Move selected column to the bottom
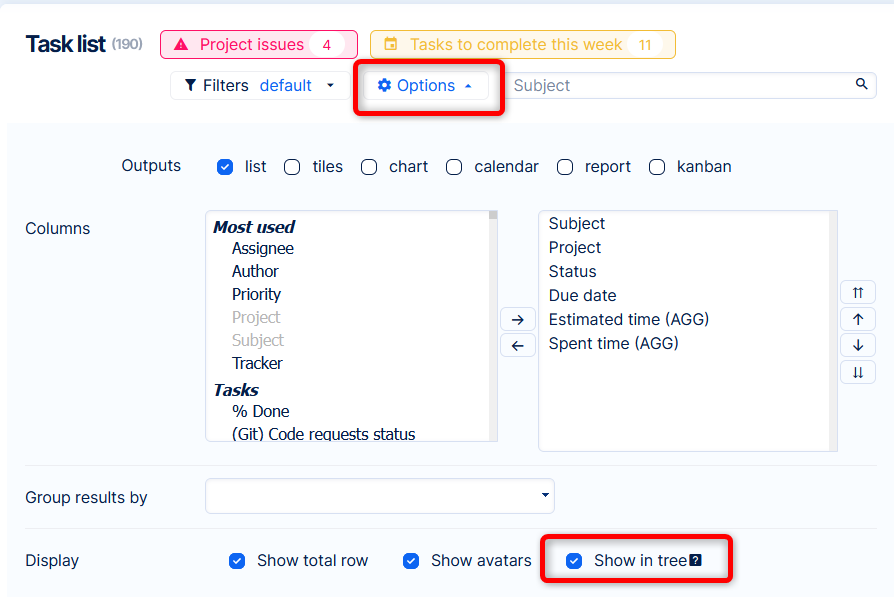This screenshot has width=894, height=597. point(858,372)
